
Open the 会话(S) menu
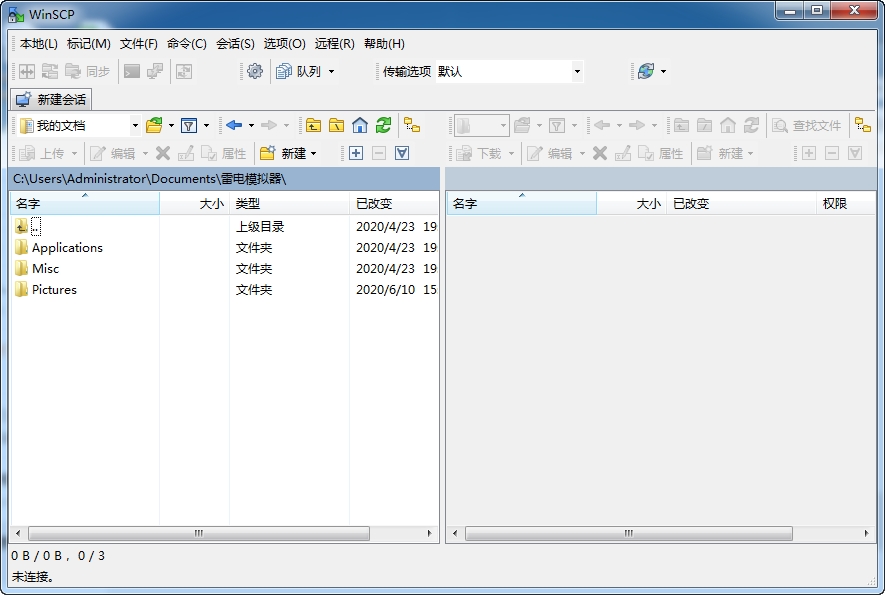(x=235, y=44)
